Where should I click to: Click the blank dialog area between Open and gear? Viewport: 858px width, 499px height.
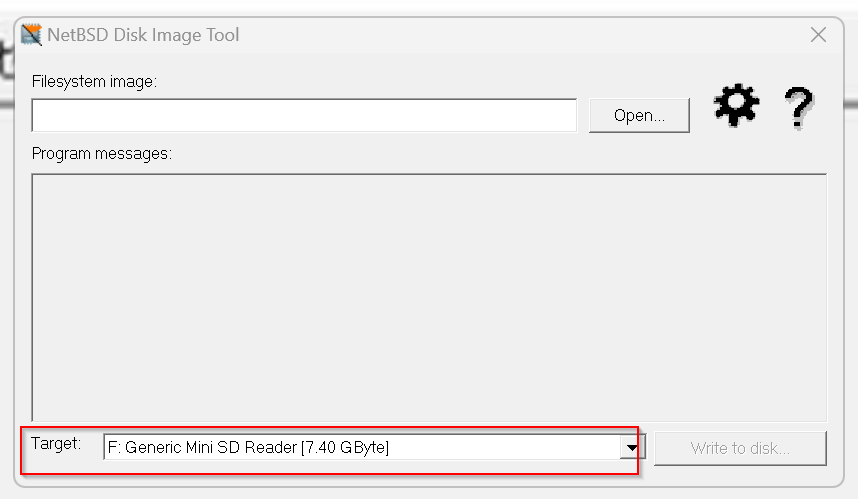[702, 115]
